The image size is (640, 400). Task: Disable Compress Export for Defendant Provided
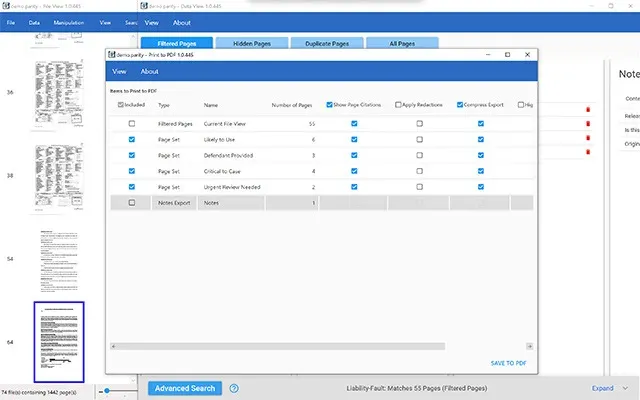click(480, 155)
